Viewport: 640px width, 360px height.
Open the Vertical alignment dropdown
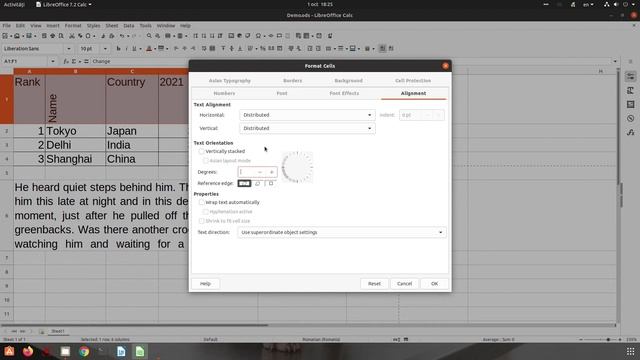(x=307, y=128)
